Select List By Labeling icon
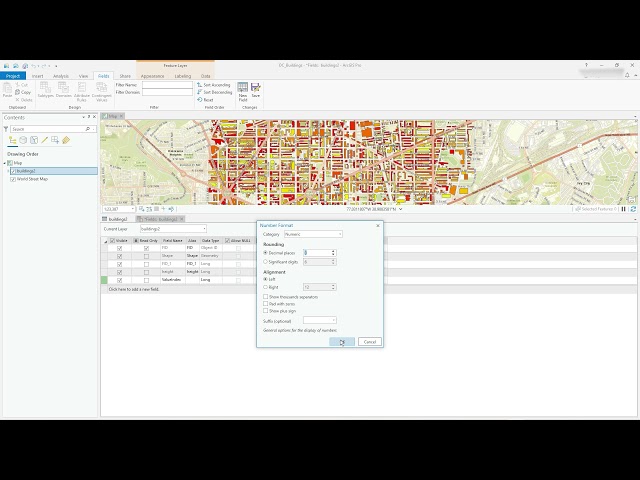Image resolution: width=640 pixels, height=480 pixels. pyautogui.click(x=66, y=140)
